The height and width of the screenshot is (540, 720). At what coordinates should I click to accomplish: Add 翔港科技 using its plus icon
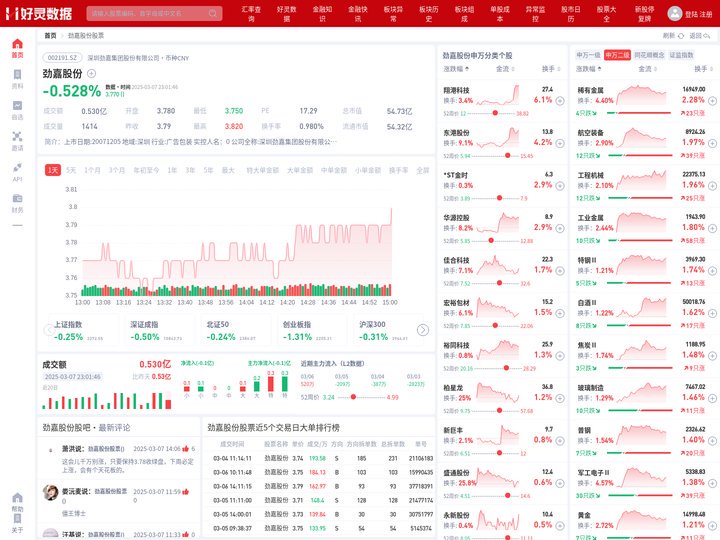tap(560, 101)
